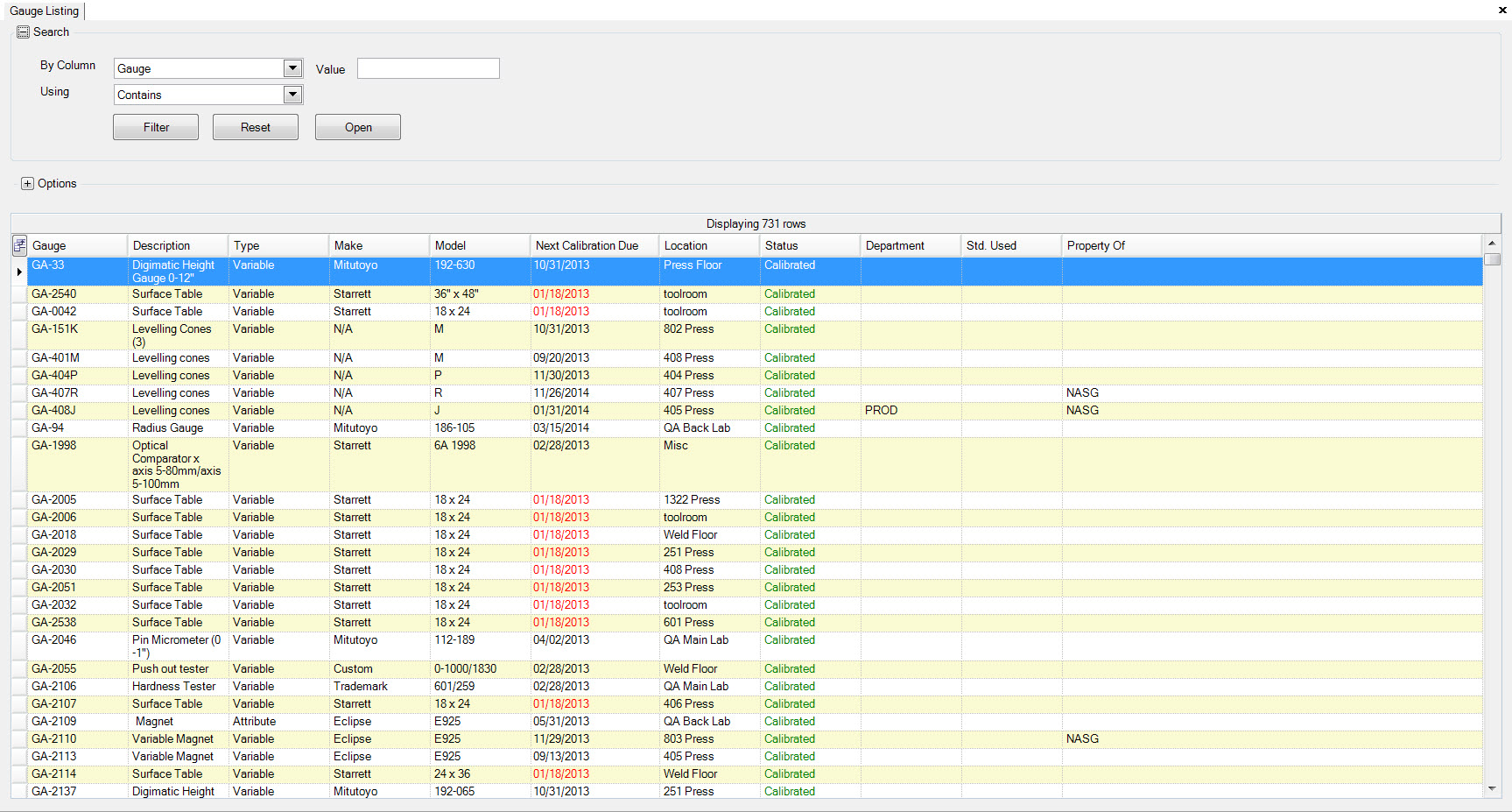The height and width of the screenshot is (812, 1512).
Task: Select the GA-404P gauge cell
Action: point(78,376)
